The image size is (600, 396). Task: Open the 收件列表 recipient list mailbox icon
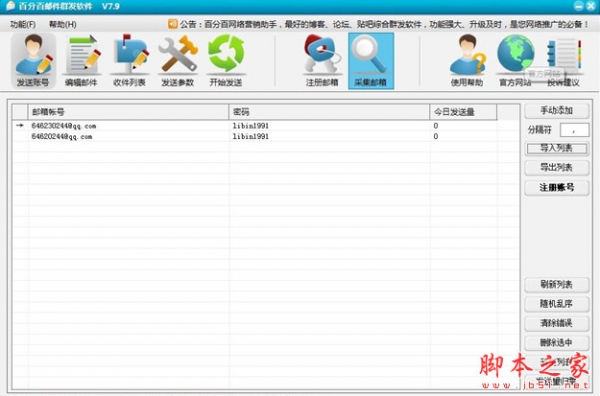[x=129, y=61]
